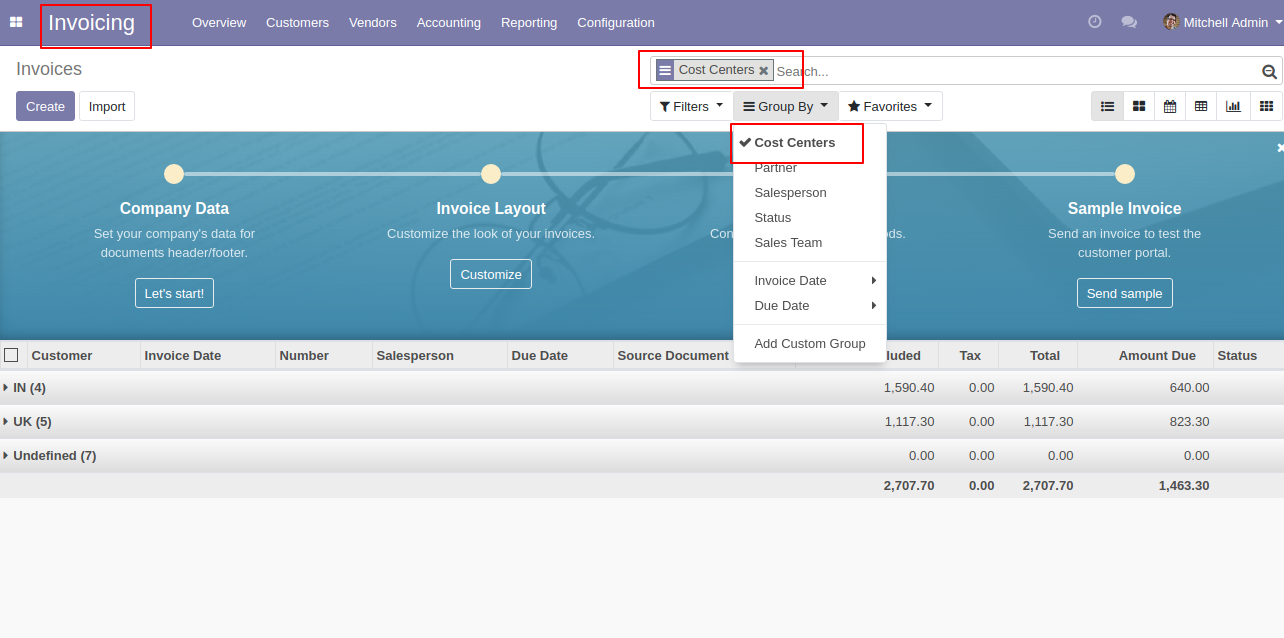Close the Group By dropdown
This screenshot has height=638, width=1284.
(x=786, y=106)
